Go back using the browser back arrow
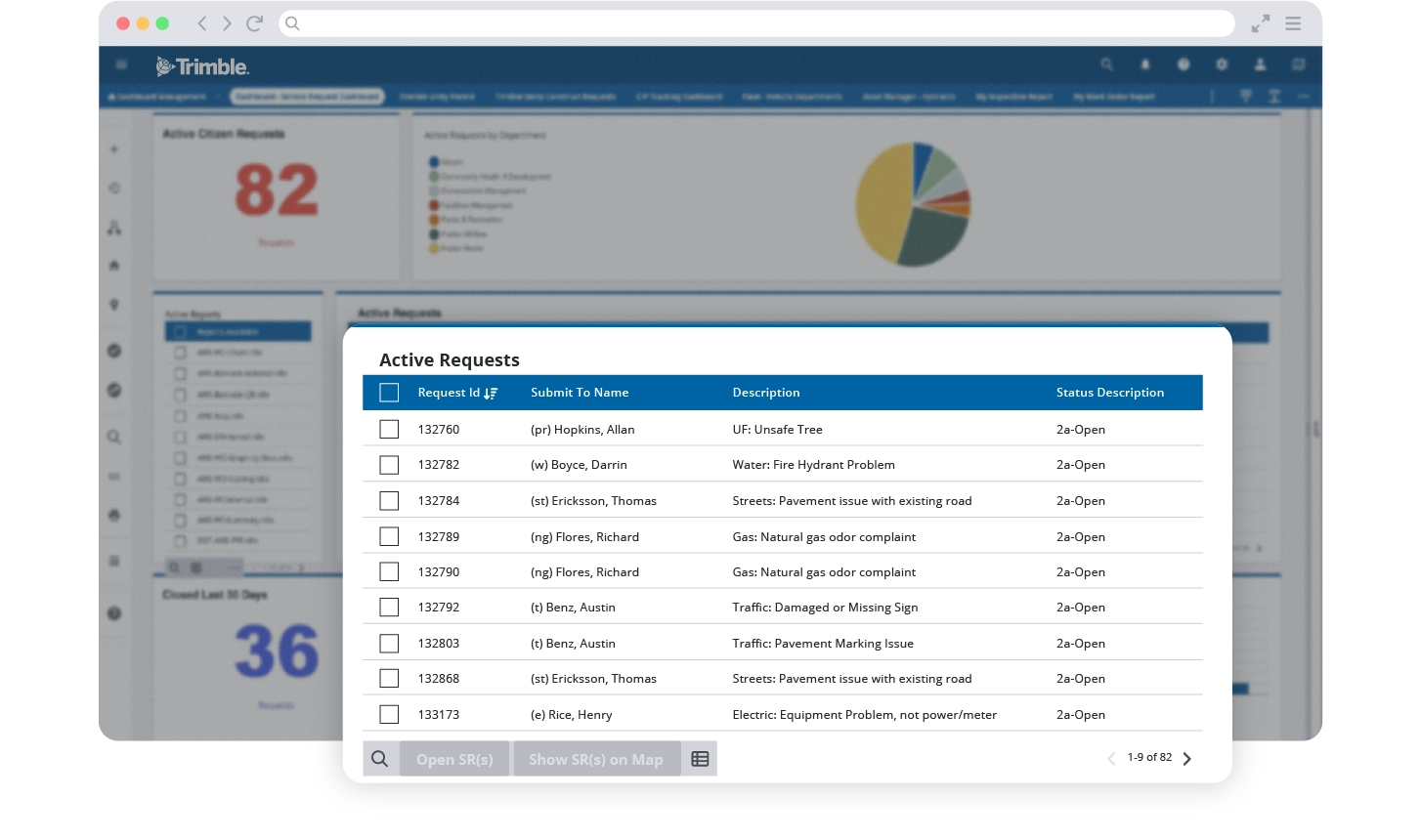 click(202, 23)
